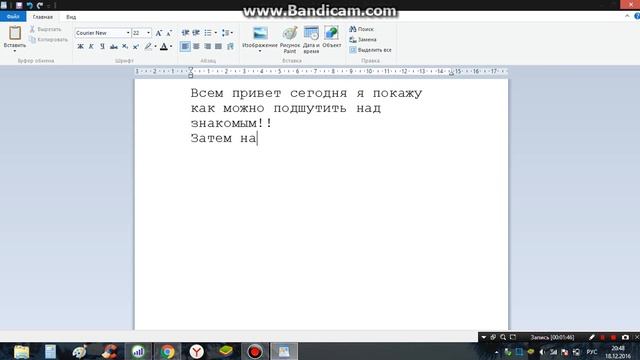Click the Bandicam camera screenshot icon
The width and height of the screenshot is (640, 360).
click(625, 337)
